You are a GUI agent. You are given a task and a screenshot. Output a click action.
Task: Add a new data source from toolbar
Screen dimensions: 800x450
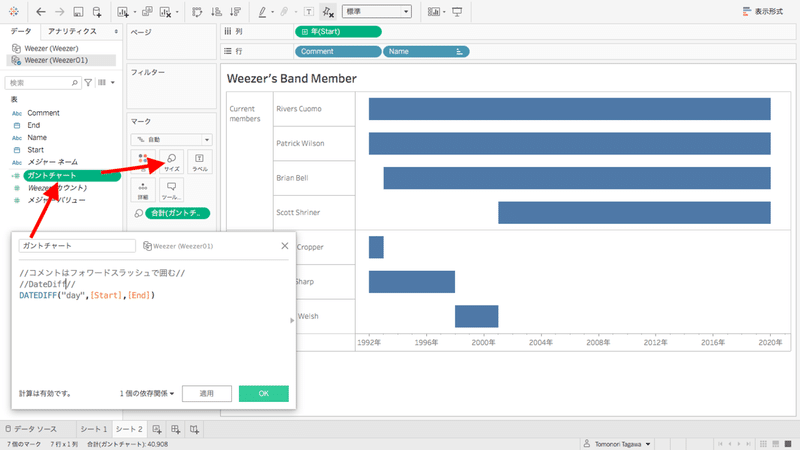click(96, 11)
